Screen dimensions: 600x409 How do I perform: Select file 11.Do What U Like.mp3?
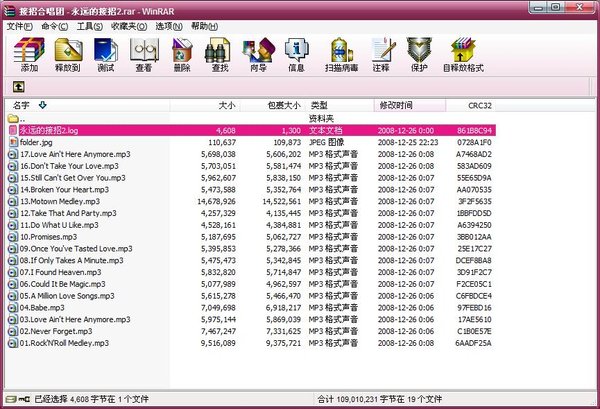[59, 225]
